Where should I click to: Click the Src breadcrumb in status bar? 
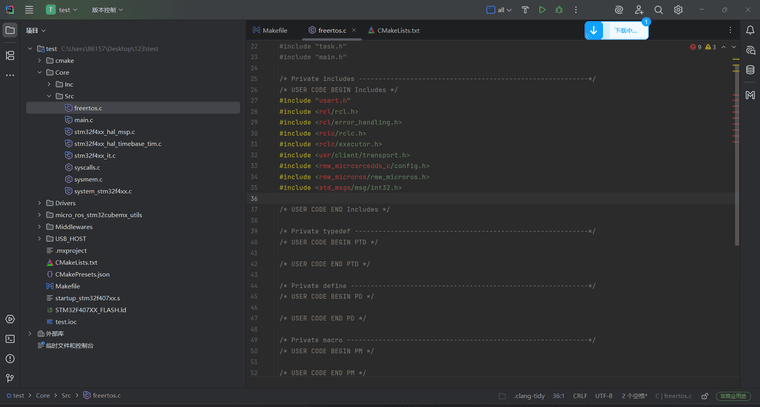click(66, 396)
